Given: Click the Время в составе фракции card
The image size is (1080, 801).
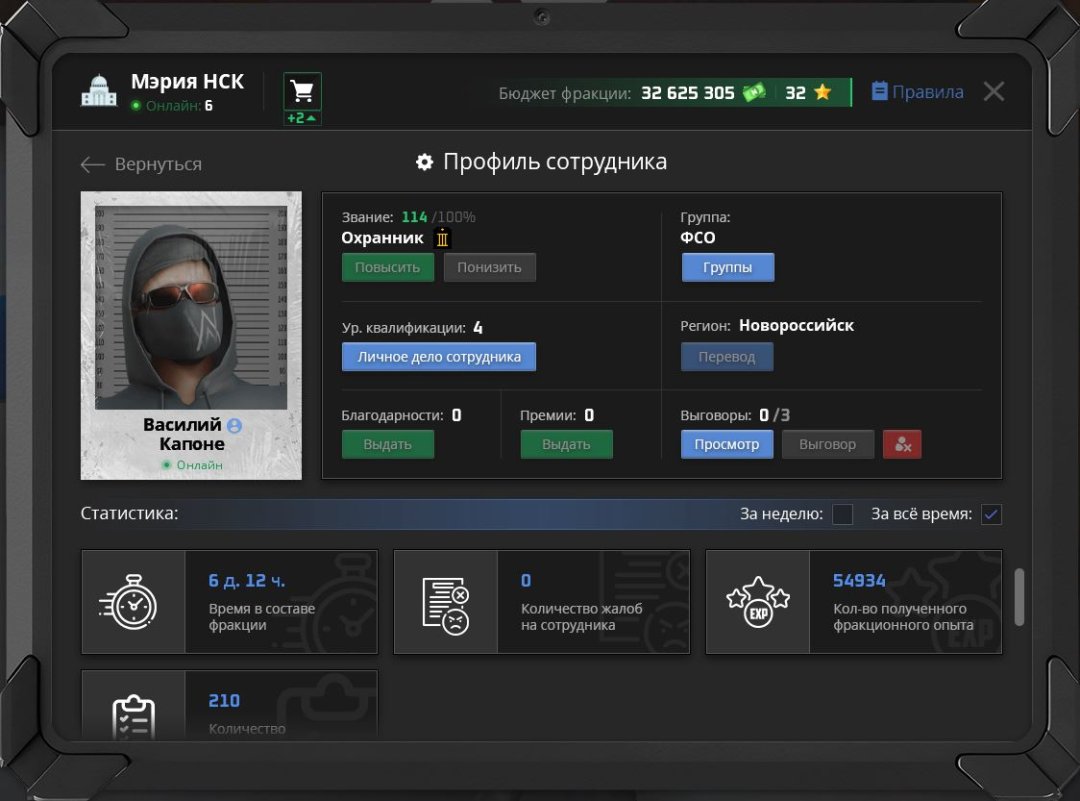Looking at the screenshot, I should (229, 601).
